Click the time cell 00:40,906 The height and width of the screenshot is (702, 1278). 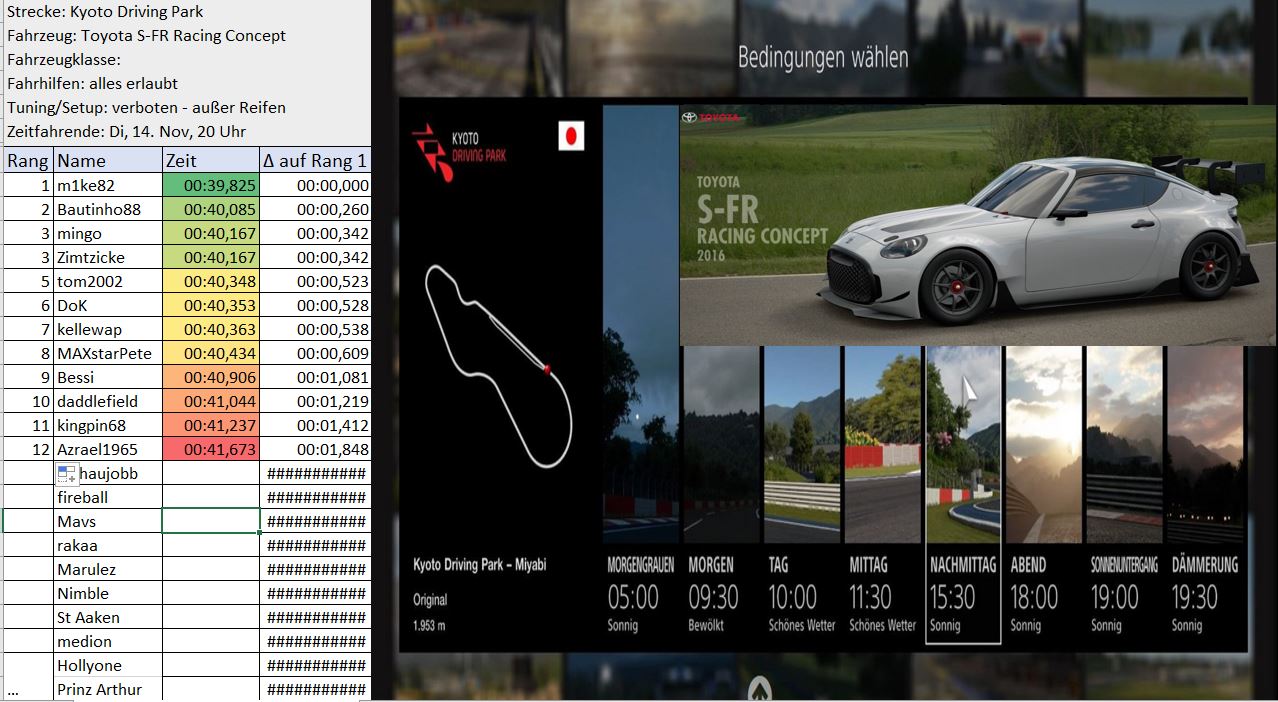(x=211, y=377)
